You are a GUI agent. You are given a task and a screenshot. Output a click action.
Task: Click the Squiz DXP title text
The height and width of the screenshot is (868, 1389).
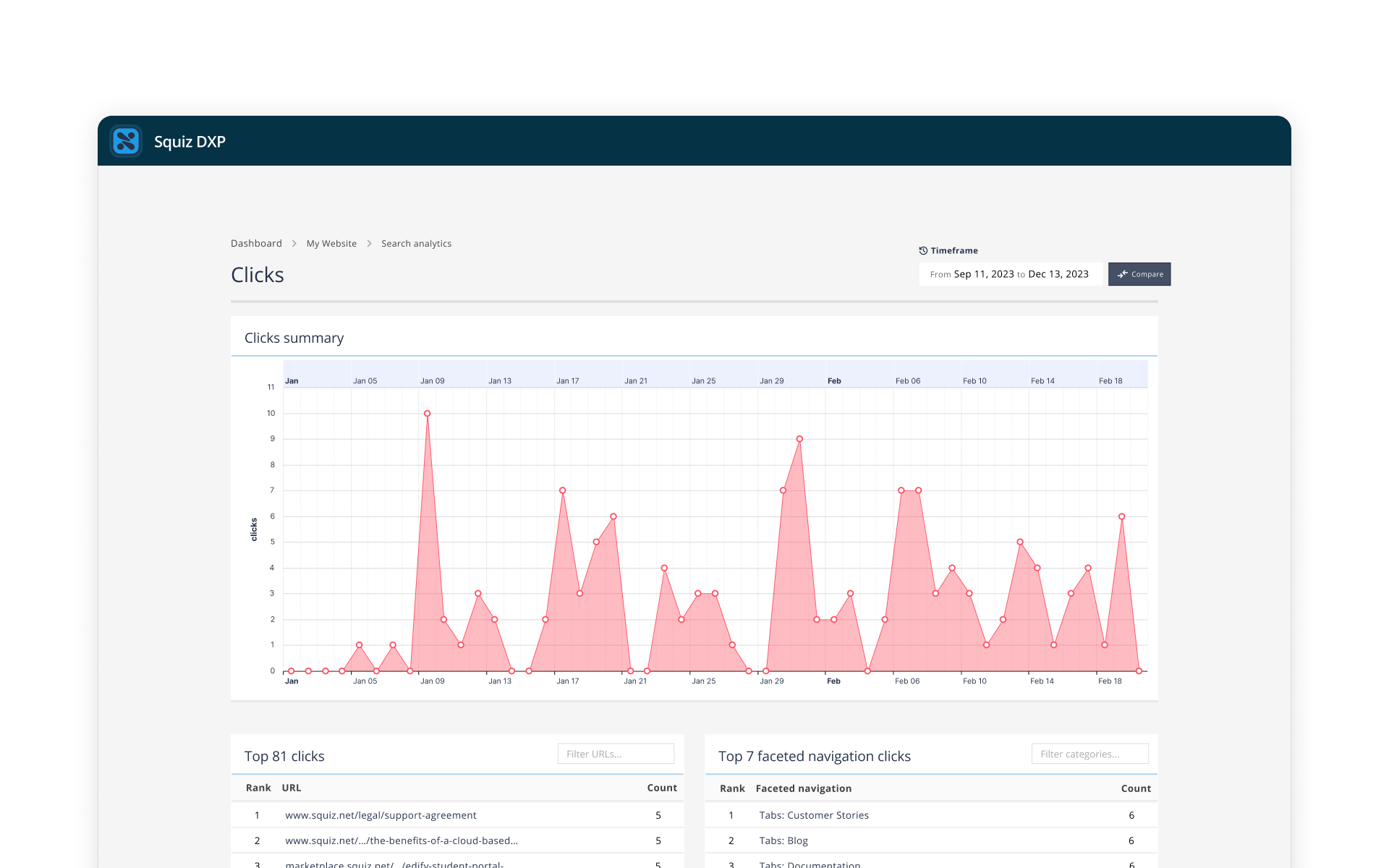190,141
